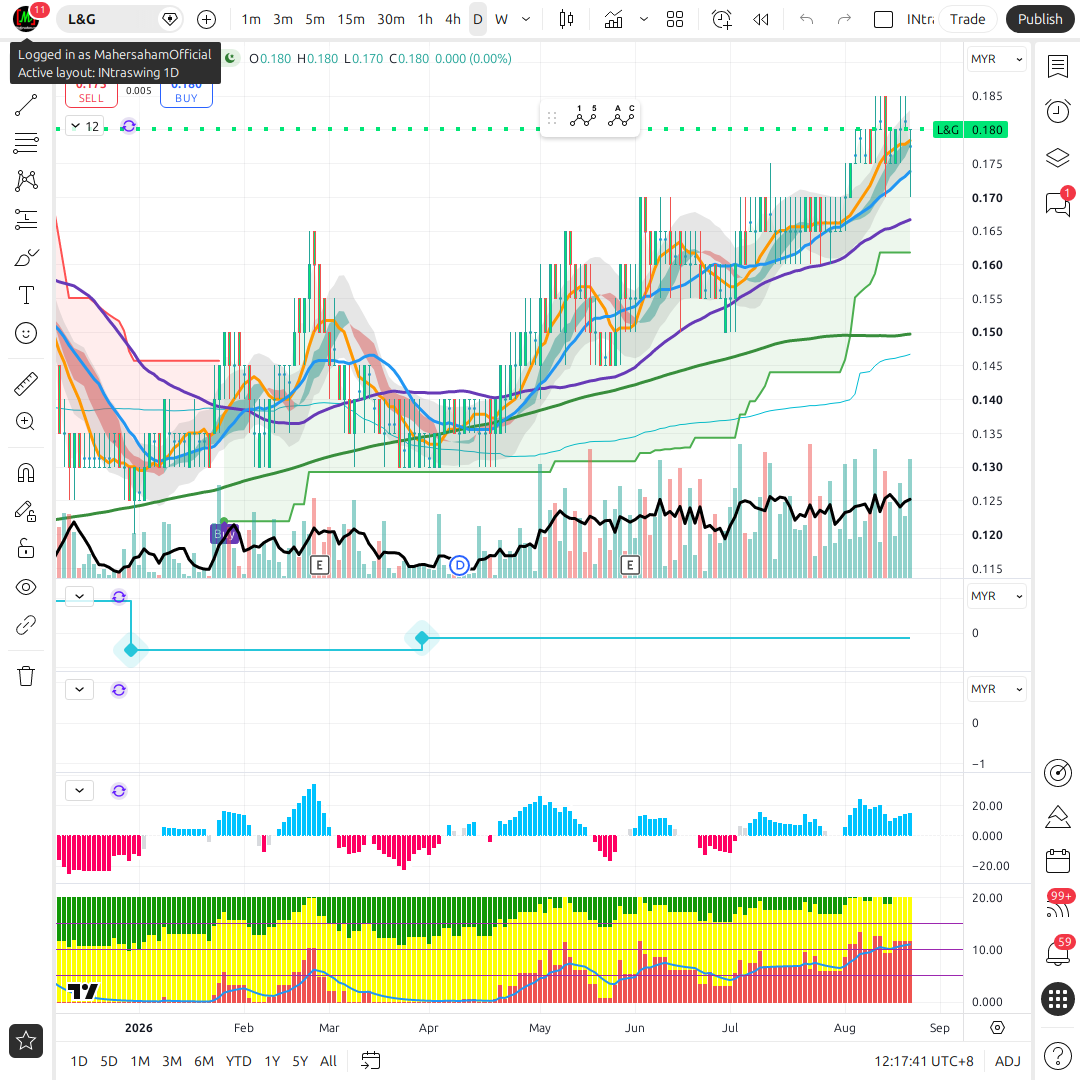
Task: Open the candlestick chart type selector
Action: (566, 19)
